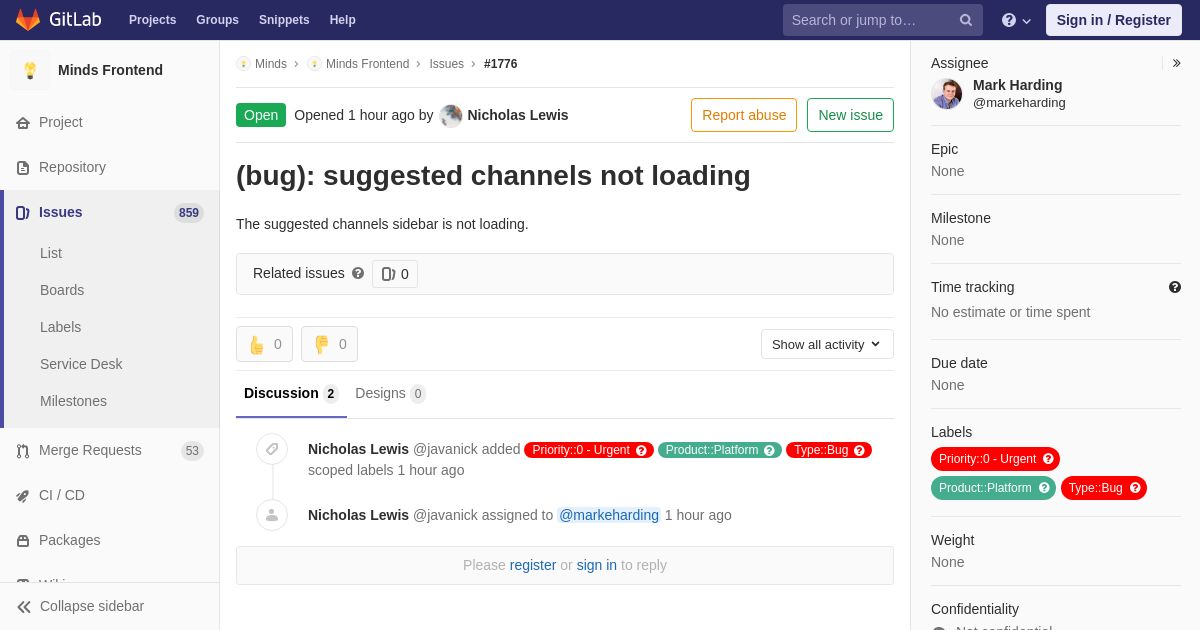The height and width of the screenshot is (630, 1200).
Task: Click the related issues count badge
Action: click(x=395, y=274)
